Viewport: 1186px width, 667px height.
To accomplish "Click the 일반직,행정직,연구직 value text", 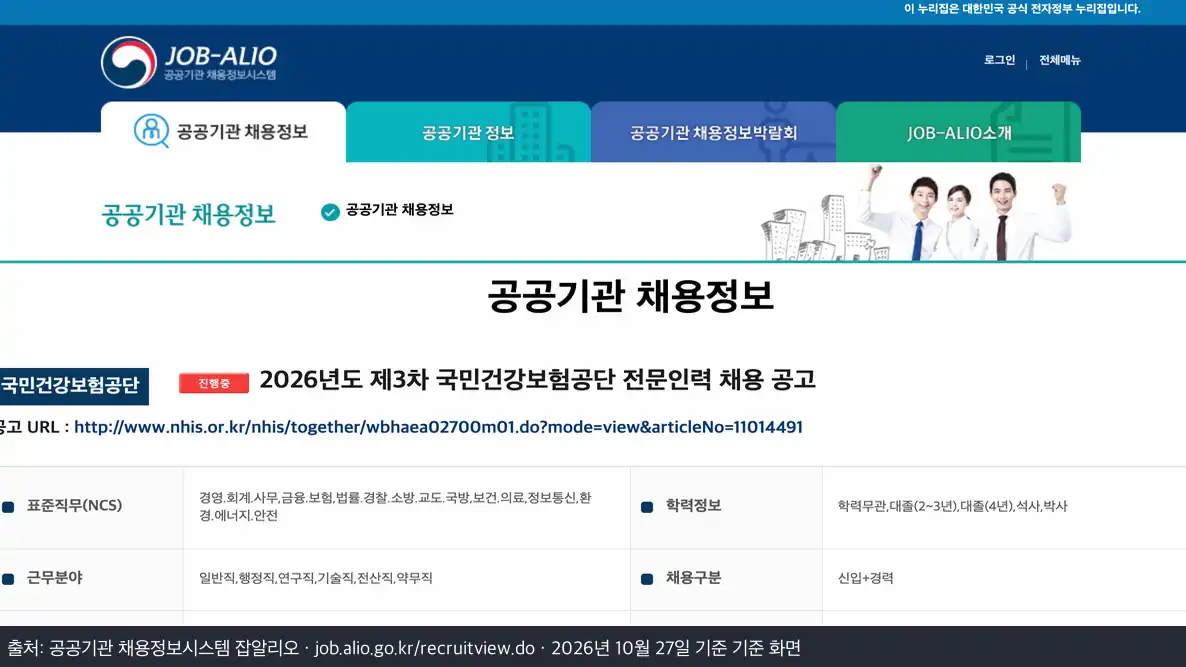I will coord(315,578).
